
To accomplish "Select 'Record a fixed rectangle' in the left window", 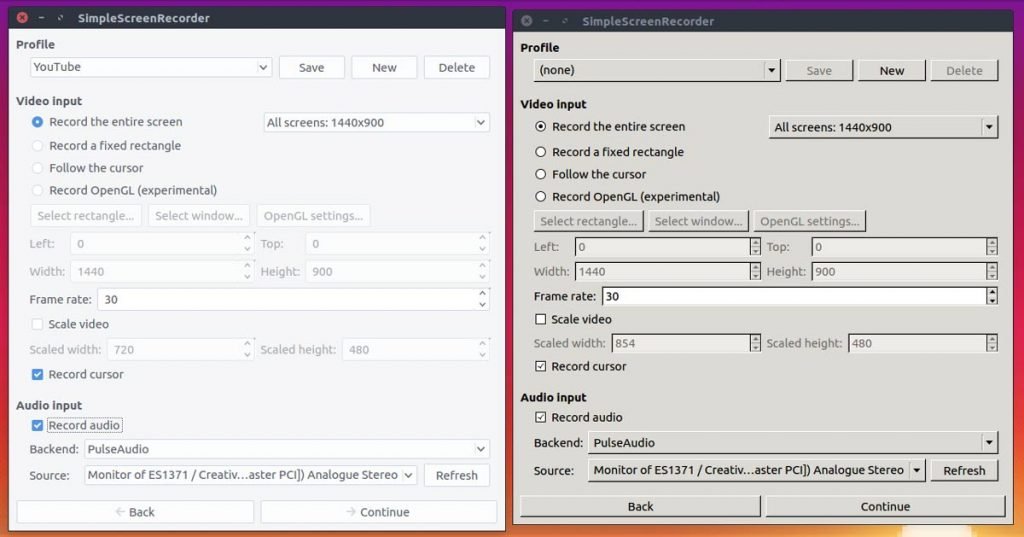I will coord(38,145).
